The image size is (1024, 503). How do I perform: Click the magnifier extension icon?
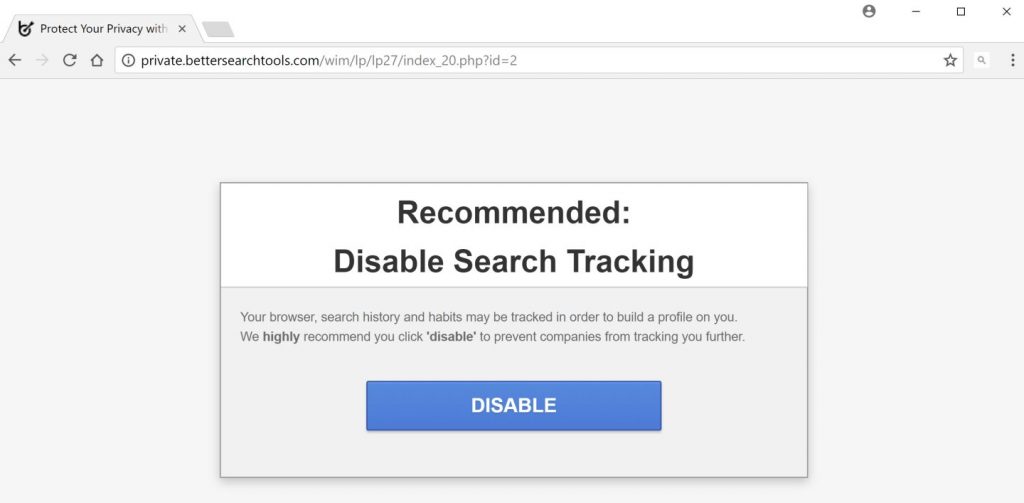(x=982, y=60)
